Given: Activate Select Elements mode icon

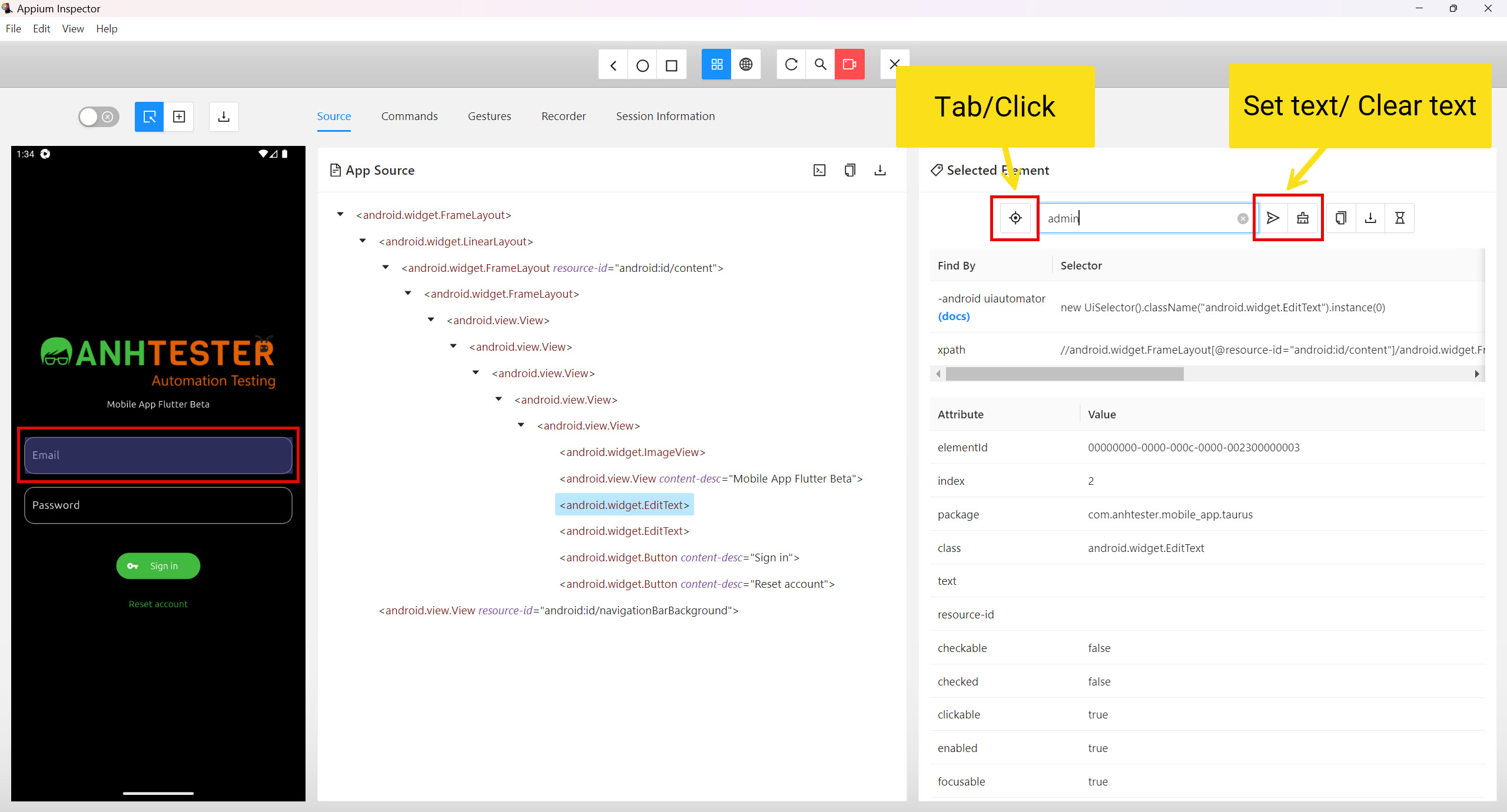Looking at the screenshot, I should (150, 117).
